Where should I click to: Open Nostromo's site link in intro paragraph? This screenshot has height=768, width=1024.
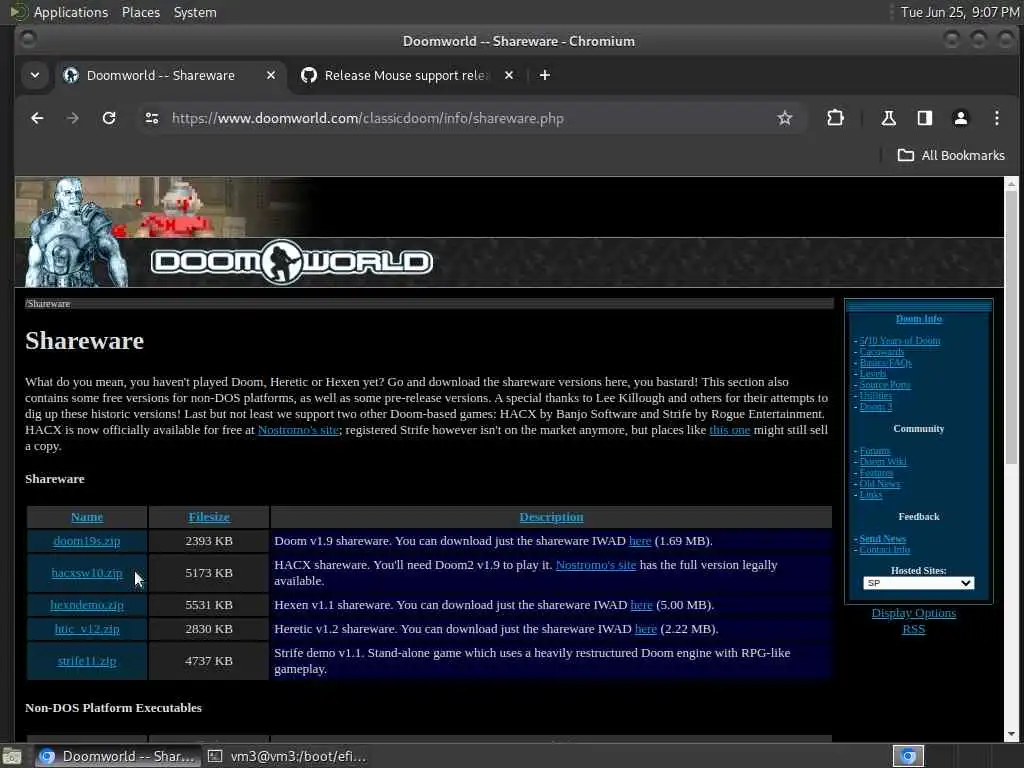tap(298, 430)
